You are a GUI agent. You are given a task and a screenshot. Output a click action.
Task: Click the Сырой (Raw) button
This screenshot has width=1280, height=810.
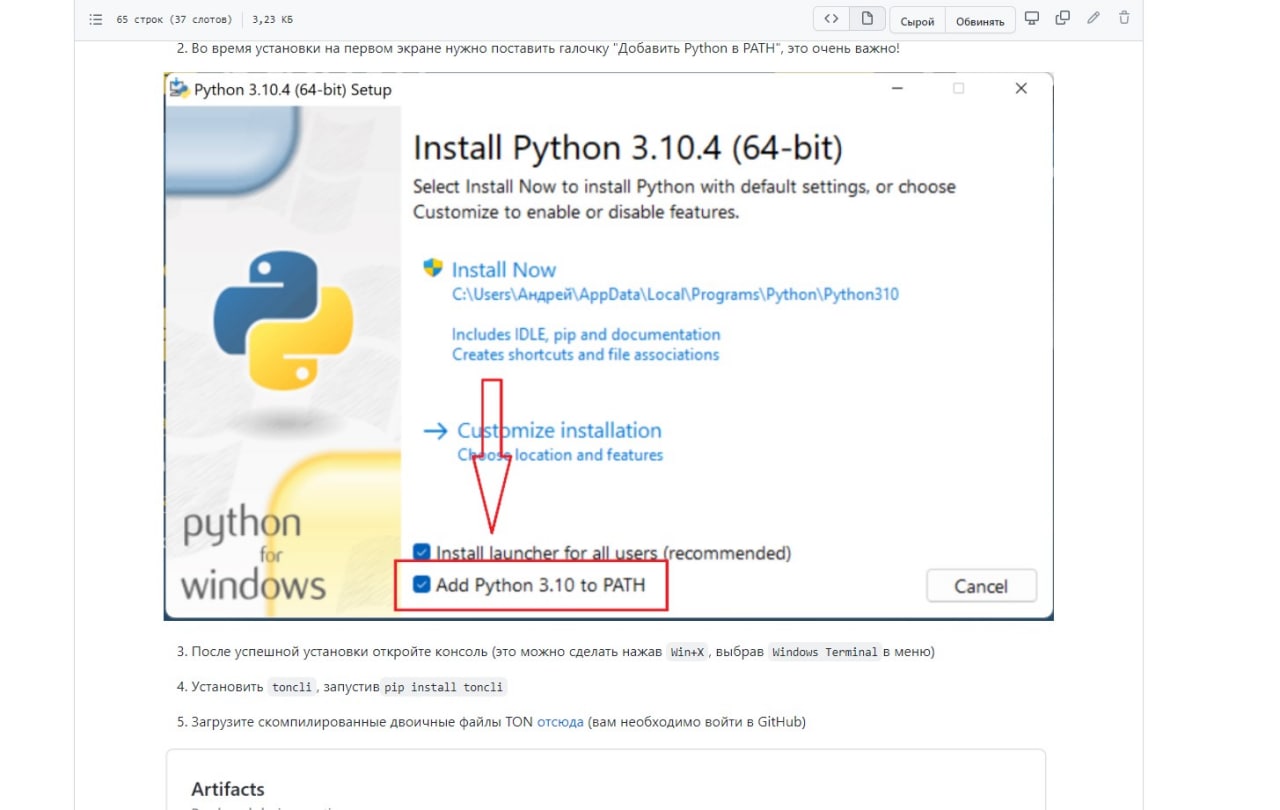click(x=917, y=20)
